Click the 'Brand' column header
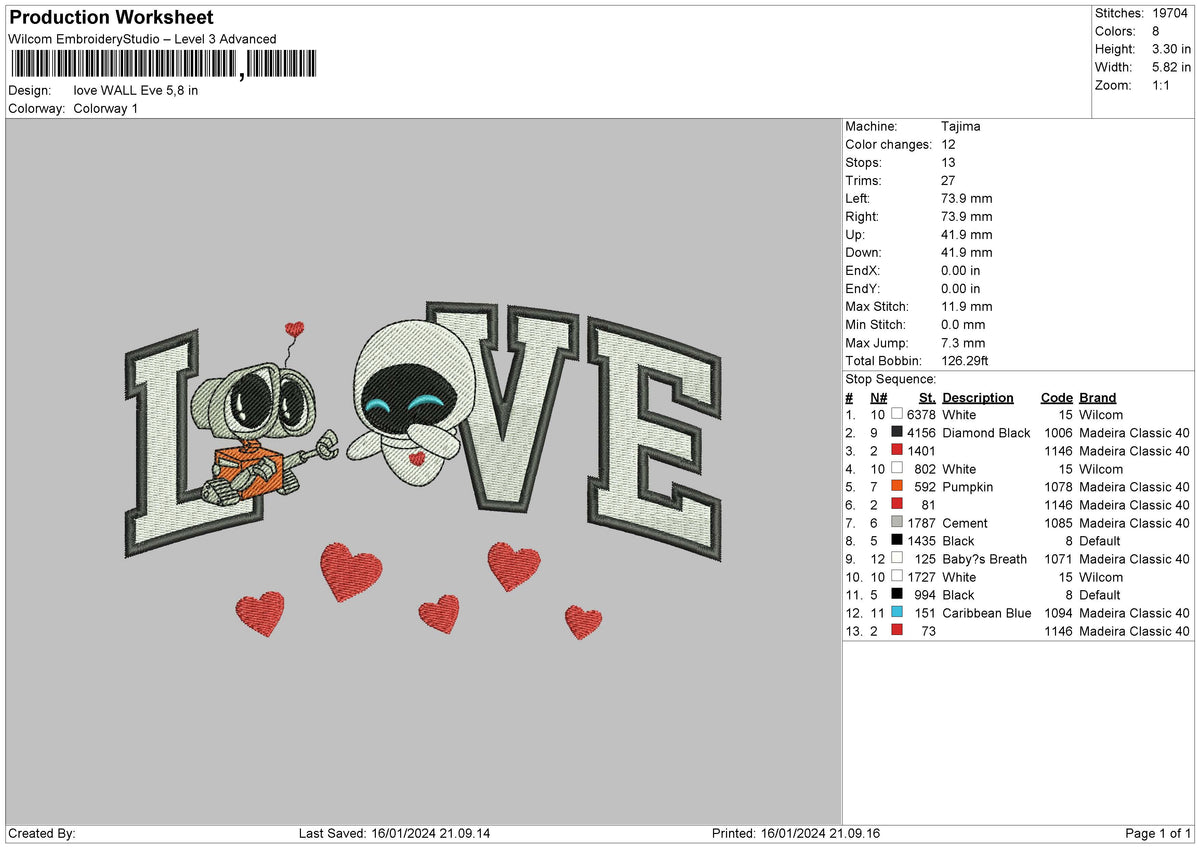Image resolution: width=1200 pixels, height=848 pixels. [x=1098, y=397]
